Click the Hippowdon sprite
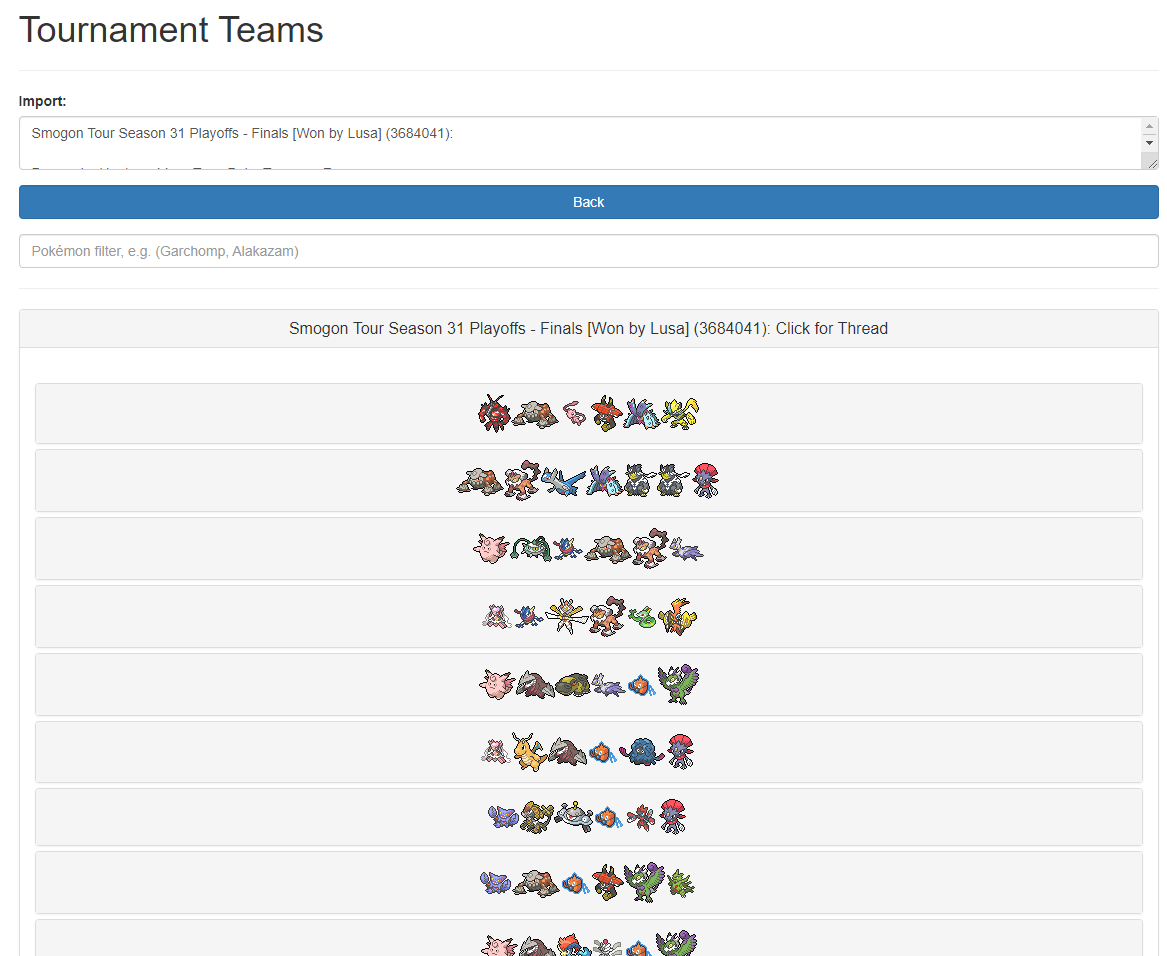This screenshot has height=956, width=1167. (572, 685)
